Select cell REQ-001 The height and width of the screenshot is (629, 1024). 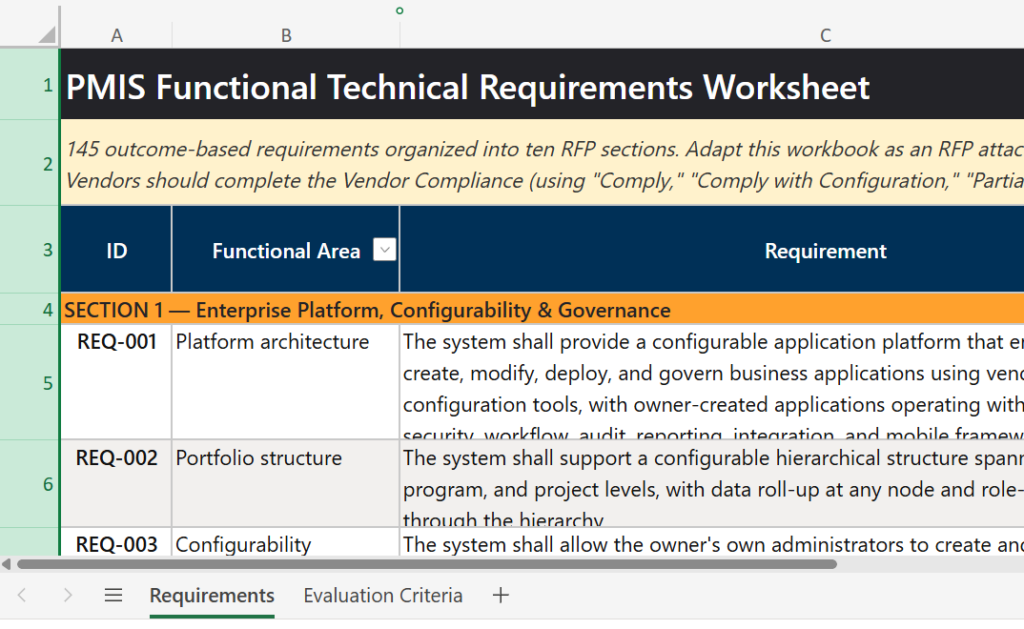tap(116, 382)
